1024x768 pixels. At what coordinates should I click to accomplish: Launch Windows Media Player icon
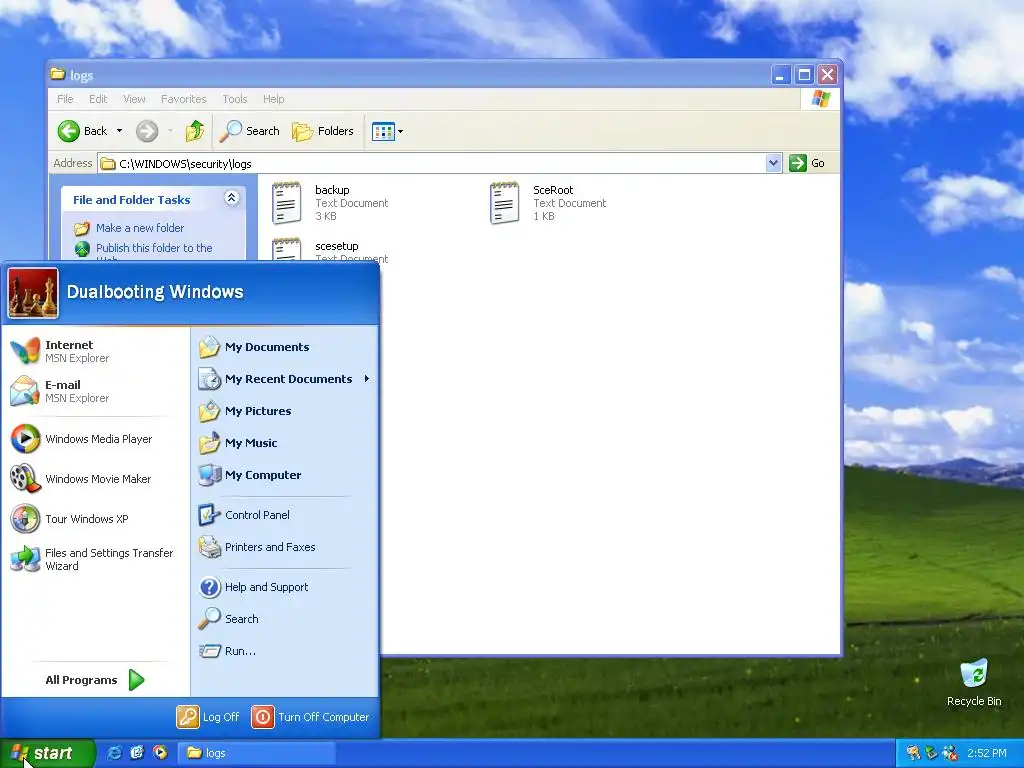click(x=25, y=439)
